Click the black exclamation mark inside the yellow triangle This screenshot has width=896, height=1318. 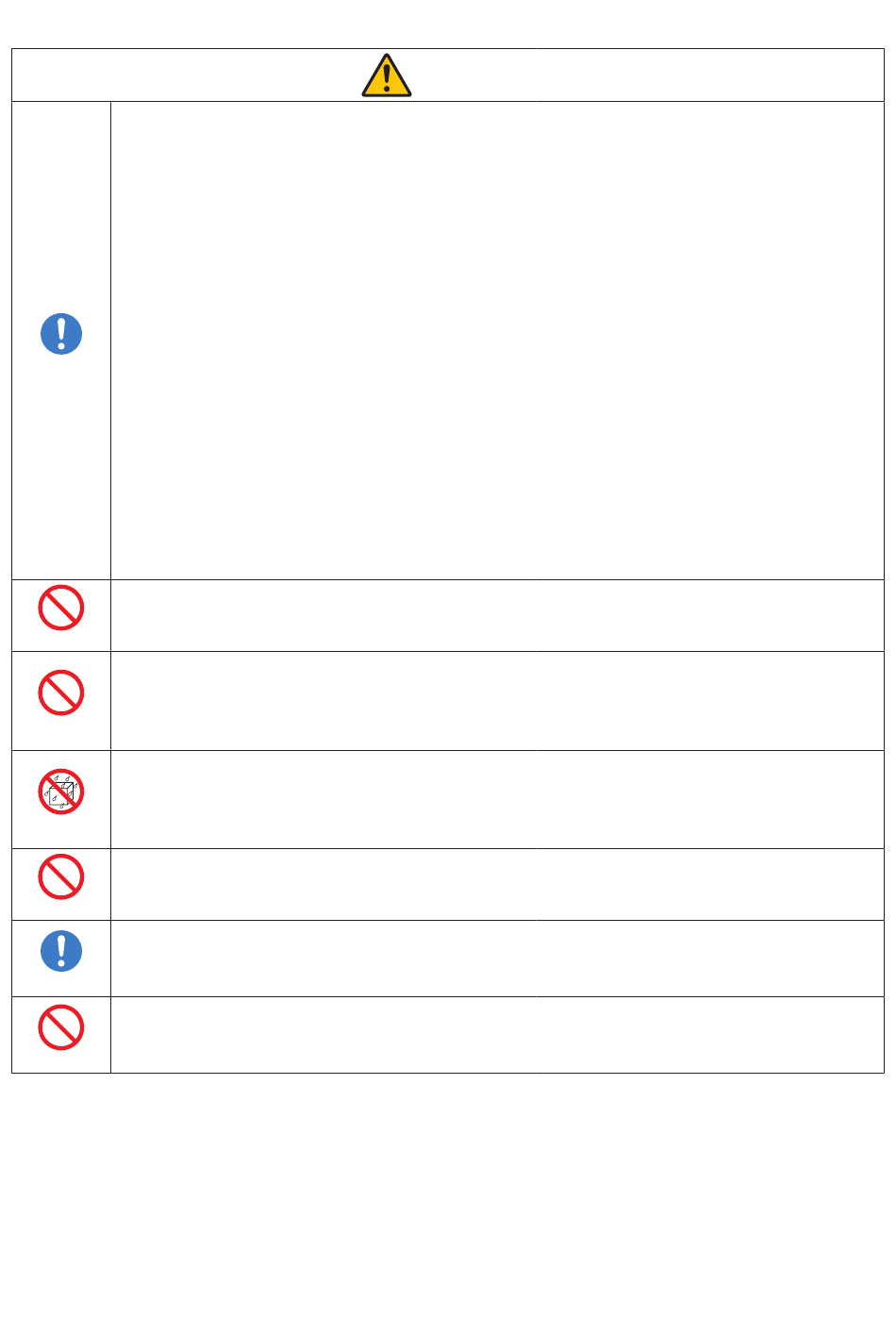[387, 78]
